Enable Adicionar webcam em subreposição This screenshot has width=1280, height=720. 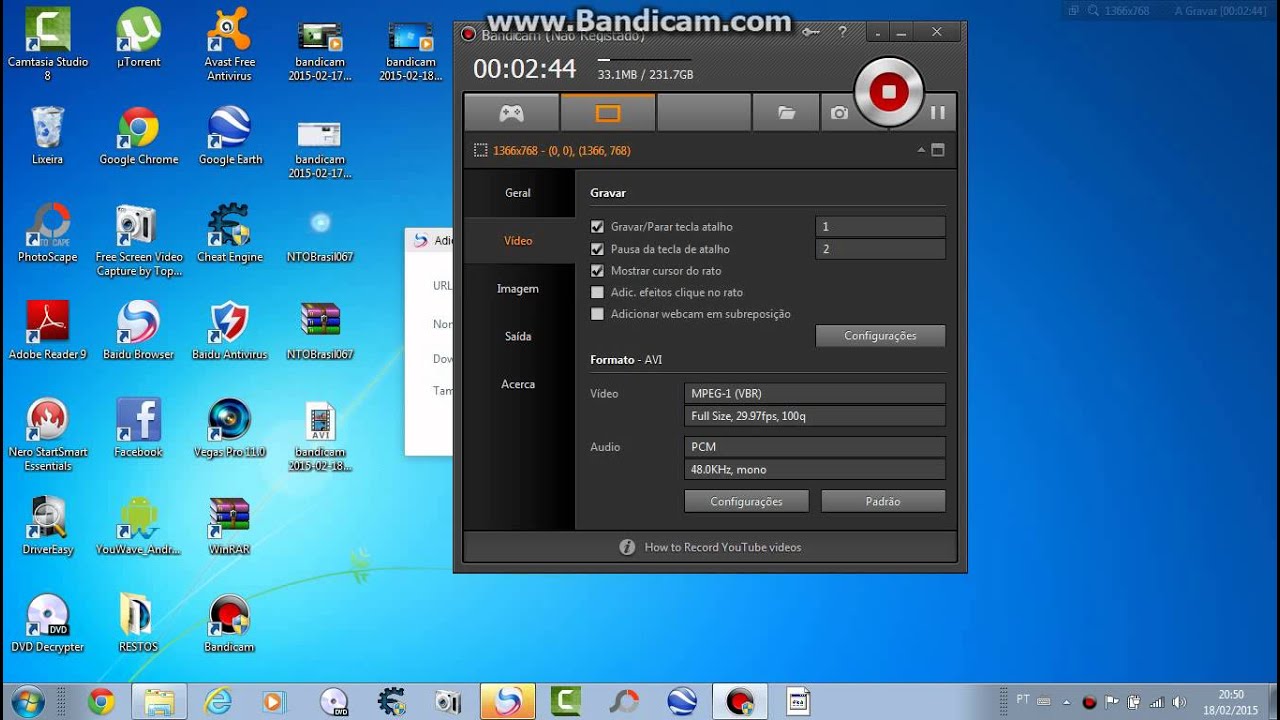598,314
